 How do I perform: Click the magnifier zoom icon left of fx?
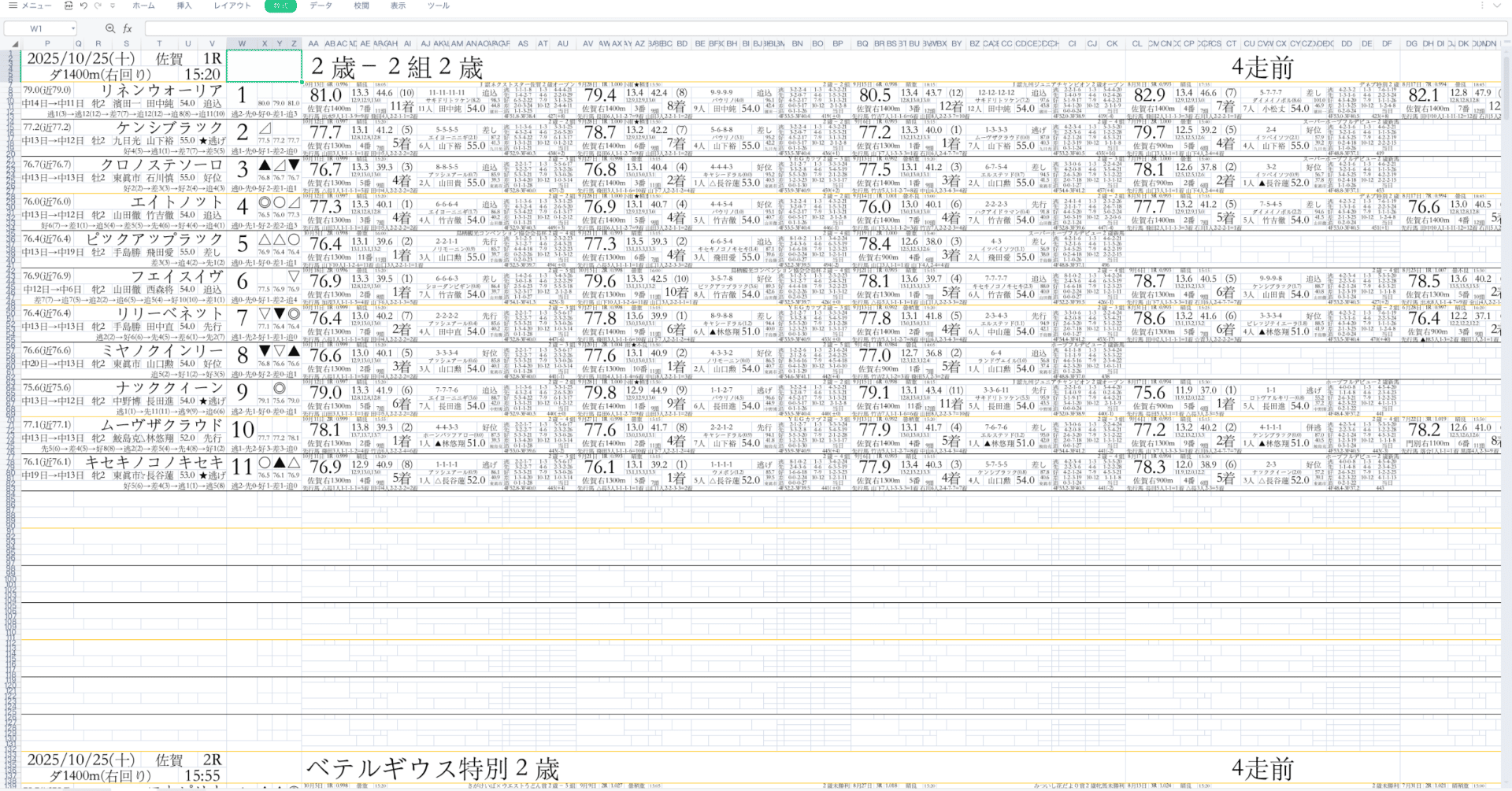click(x=110, y=28)
